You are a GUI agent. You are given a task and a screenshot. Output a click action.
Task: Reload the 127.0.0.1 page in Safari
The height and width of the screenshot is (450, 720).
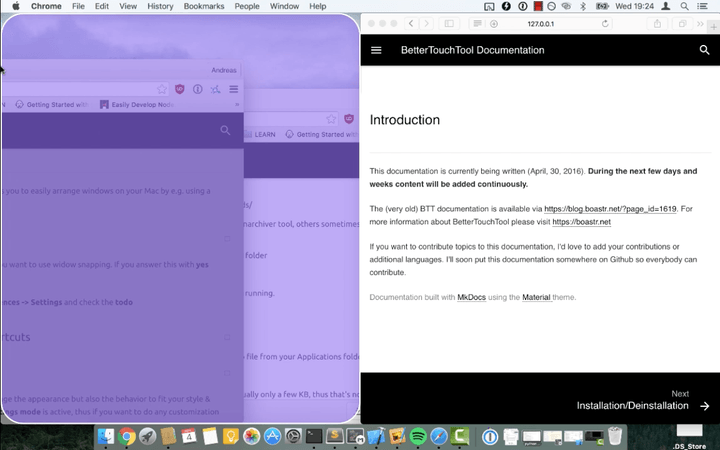pos(605,23)
